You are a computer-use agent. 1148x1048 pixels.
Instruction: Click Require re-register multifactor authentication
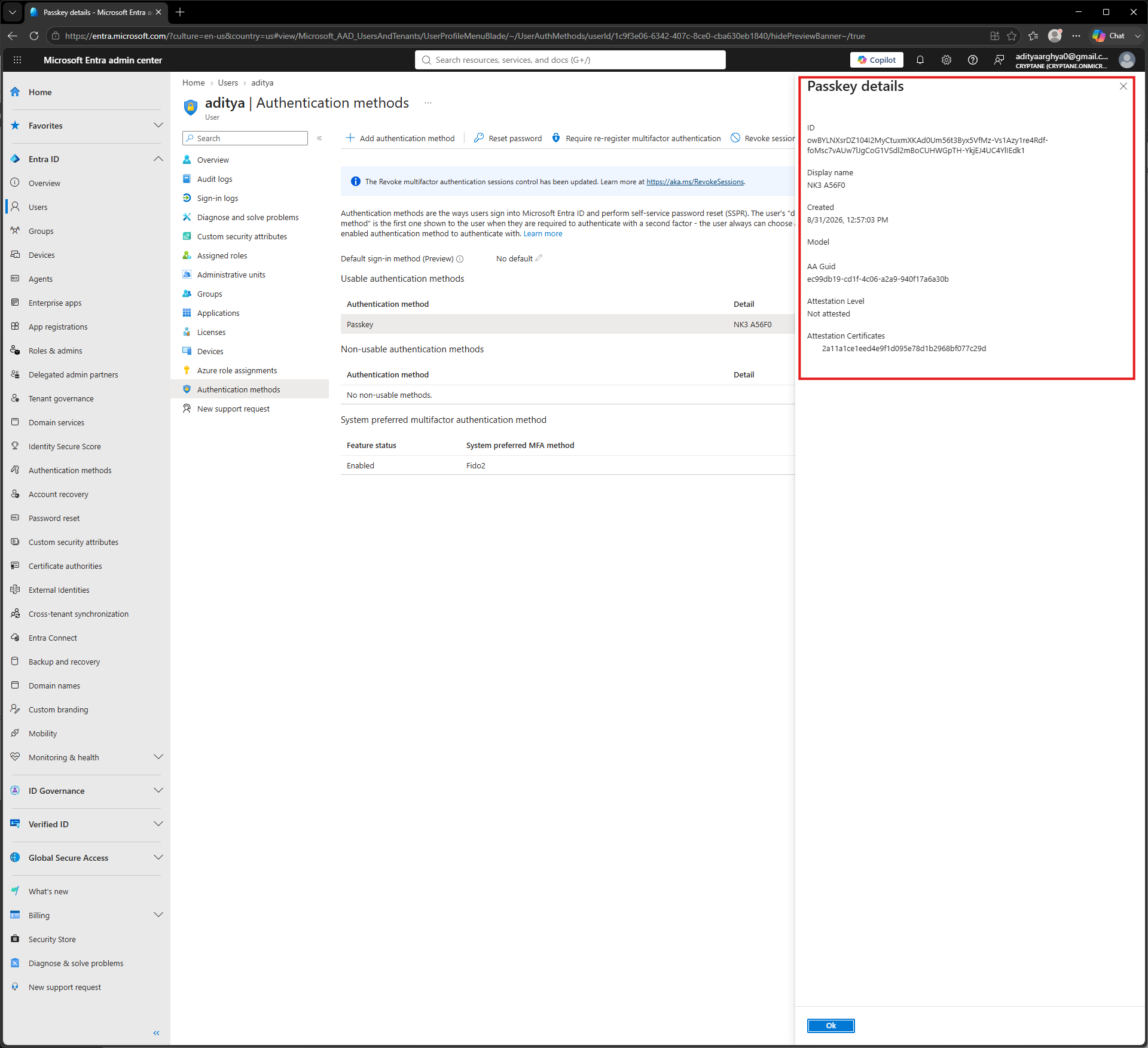(x=636, y=138)
